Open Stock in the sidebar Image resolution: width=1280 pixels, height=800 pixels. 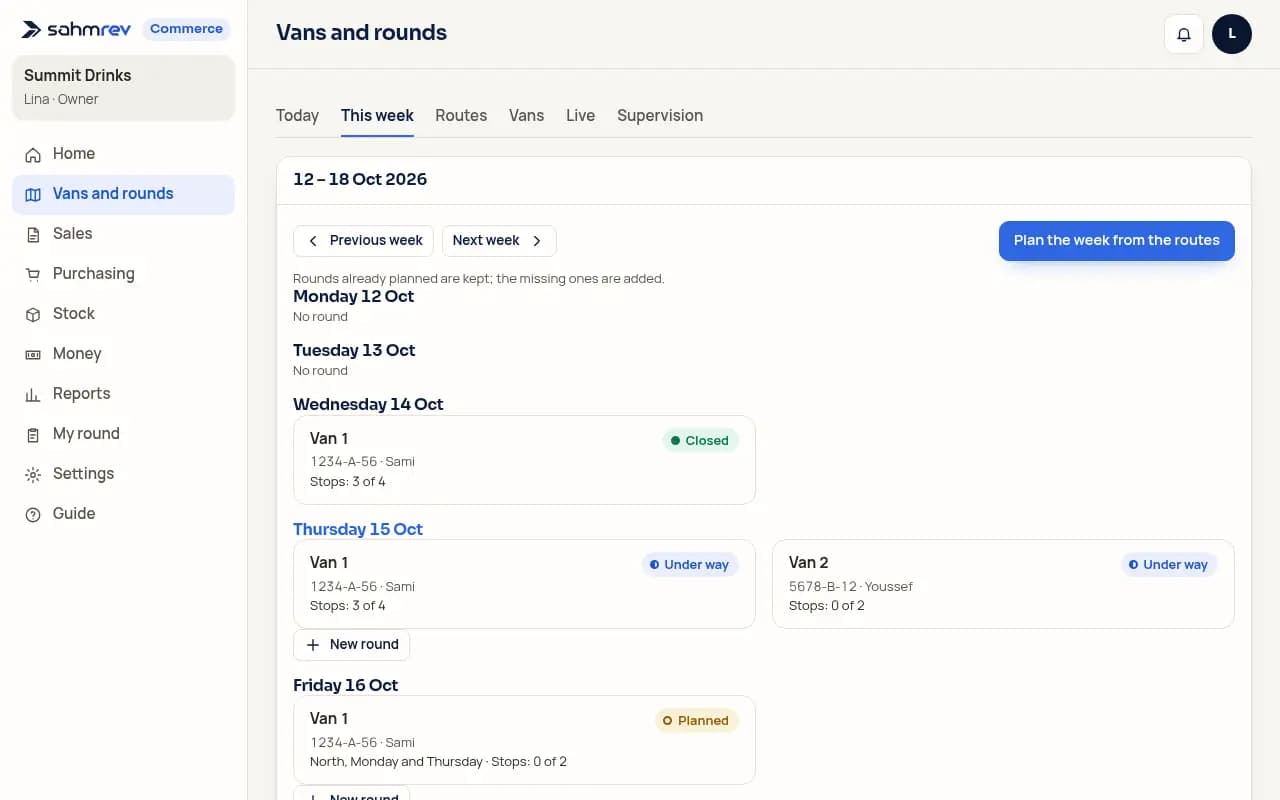point(123,314)
